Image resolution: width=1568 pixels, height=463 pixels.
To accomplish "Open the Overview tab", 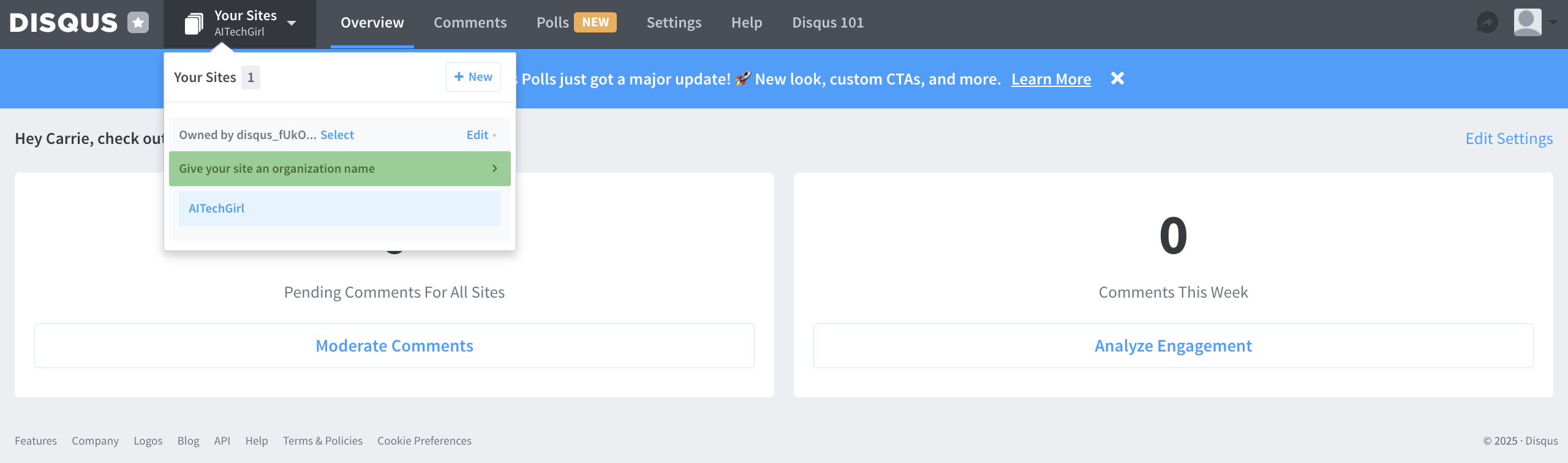I will click(372, 23).
